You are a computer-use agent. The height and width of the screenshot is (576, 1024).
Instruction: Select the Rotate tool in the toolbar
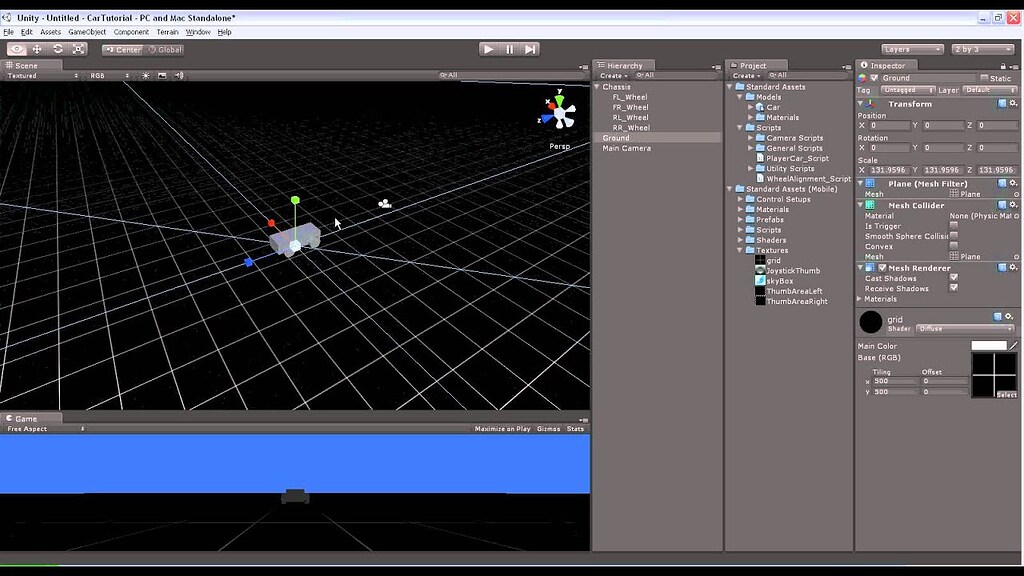[x=58, y=48]
